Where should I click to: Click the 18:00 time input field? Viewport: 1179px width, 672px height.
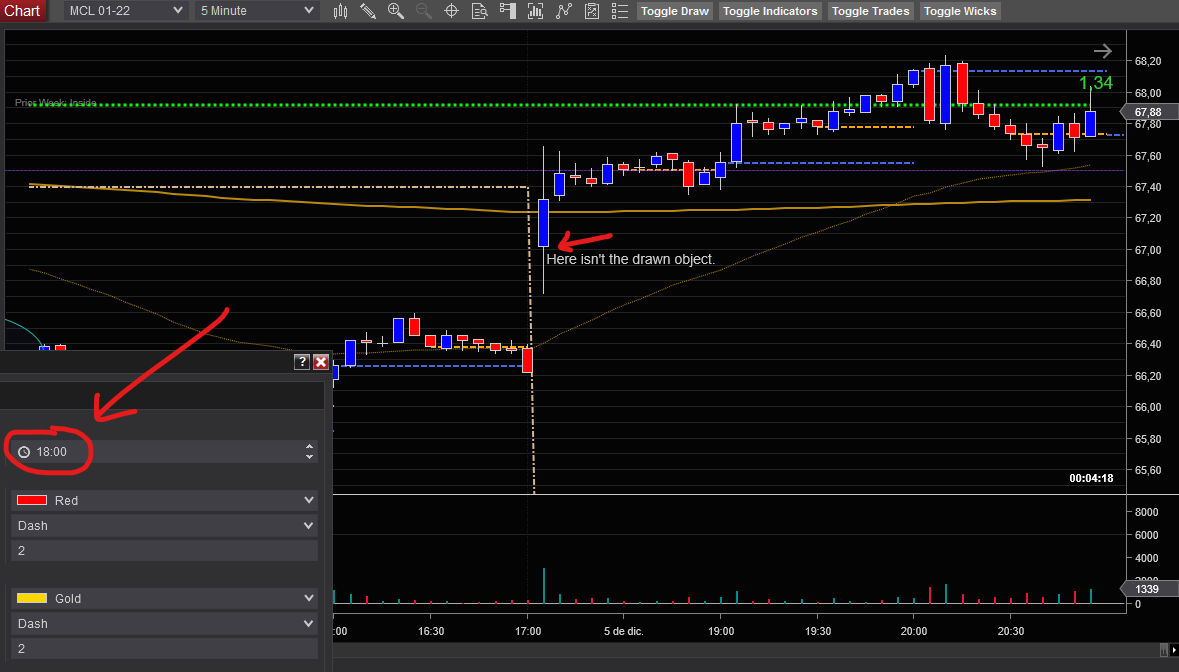(164, 452)
